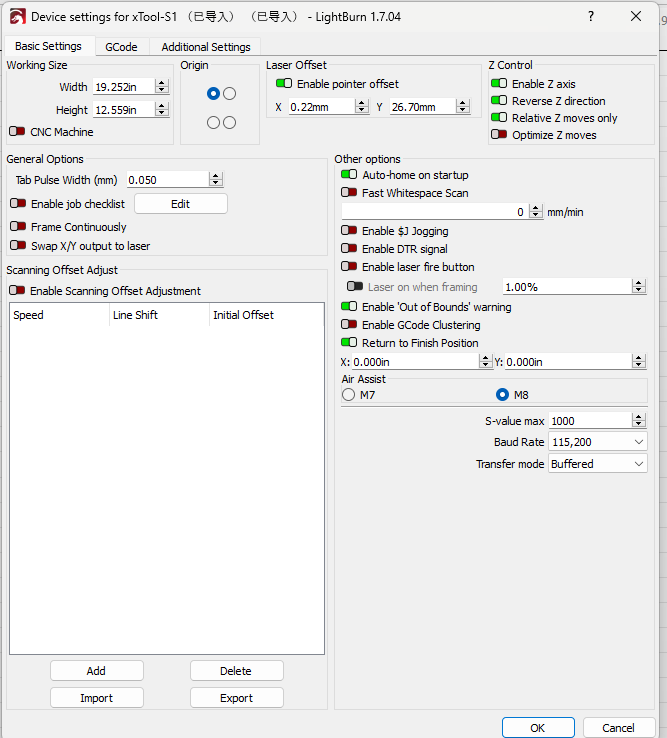Close the Device settings dialog
The image size is (667, 738).
[x=636, y=16]
